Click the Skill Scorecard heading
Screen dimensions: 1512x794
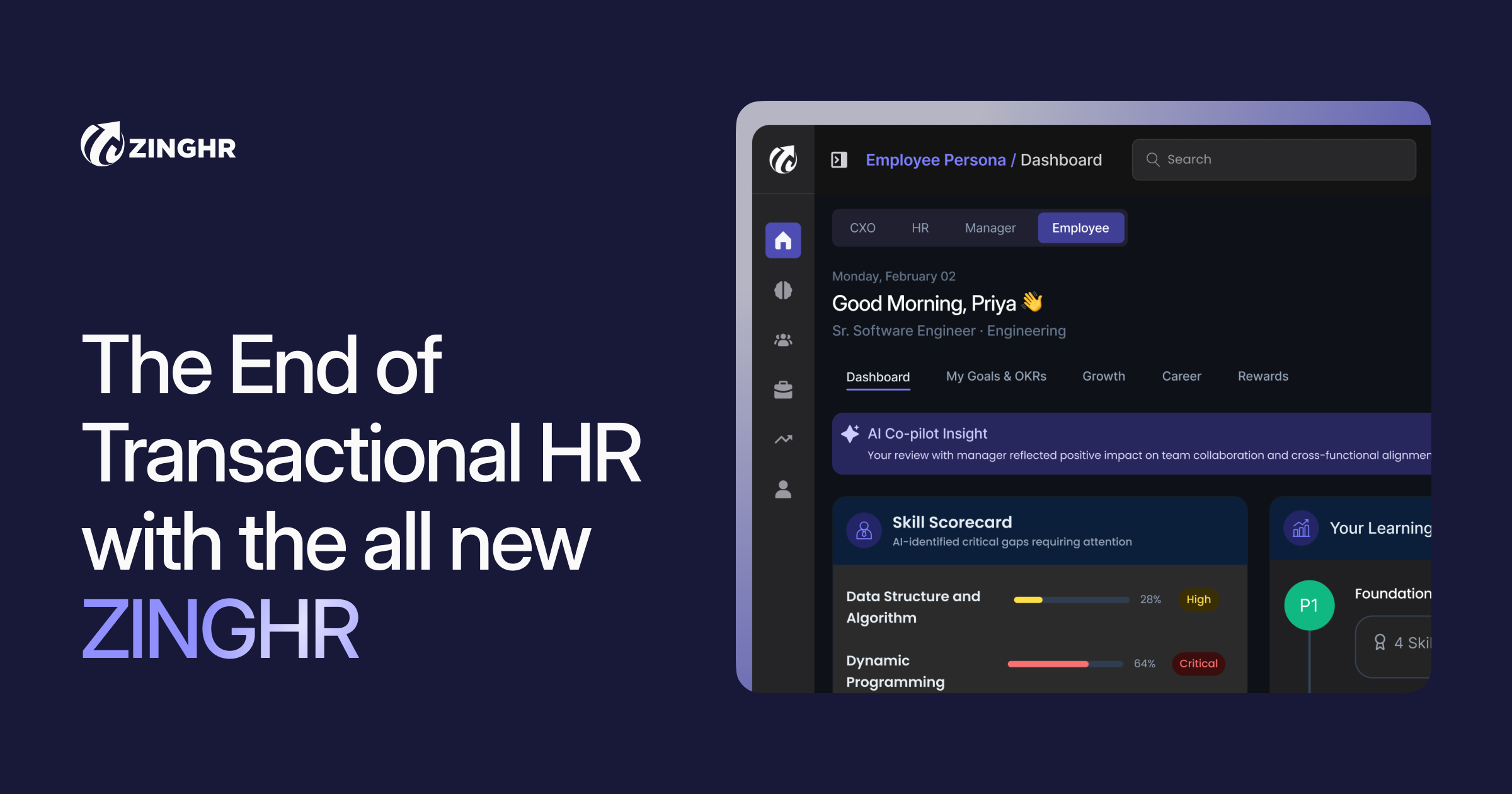[952, 522]
